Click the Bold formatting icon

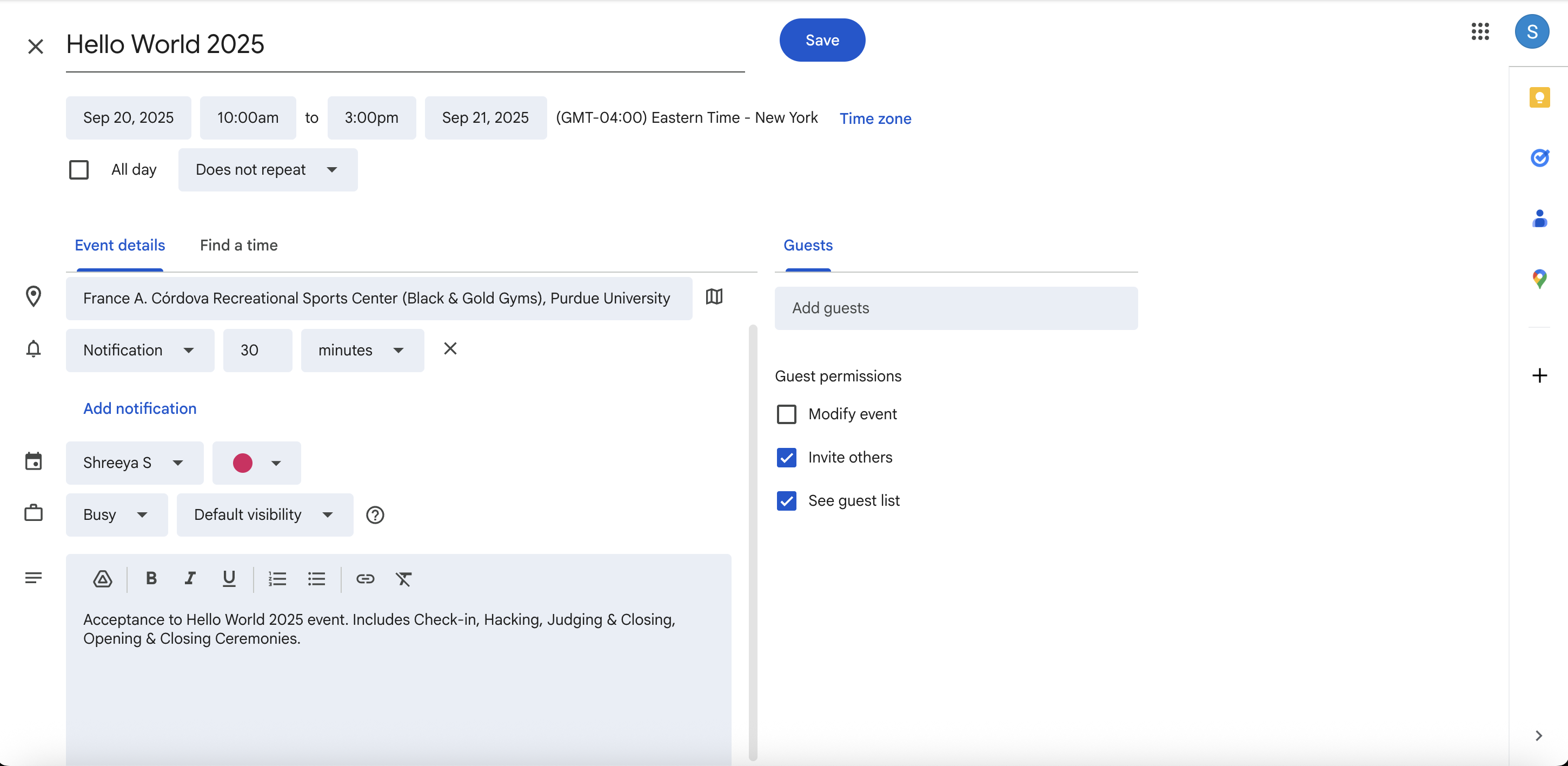(x=151, y=578)
